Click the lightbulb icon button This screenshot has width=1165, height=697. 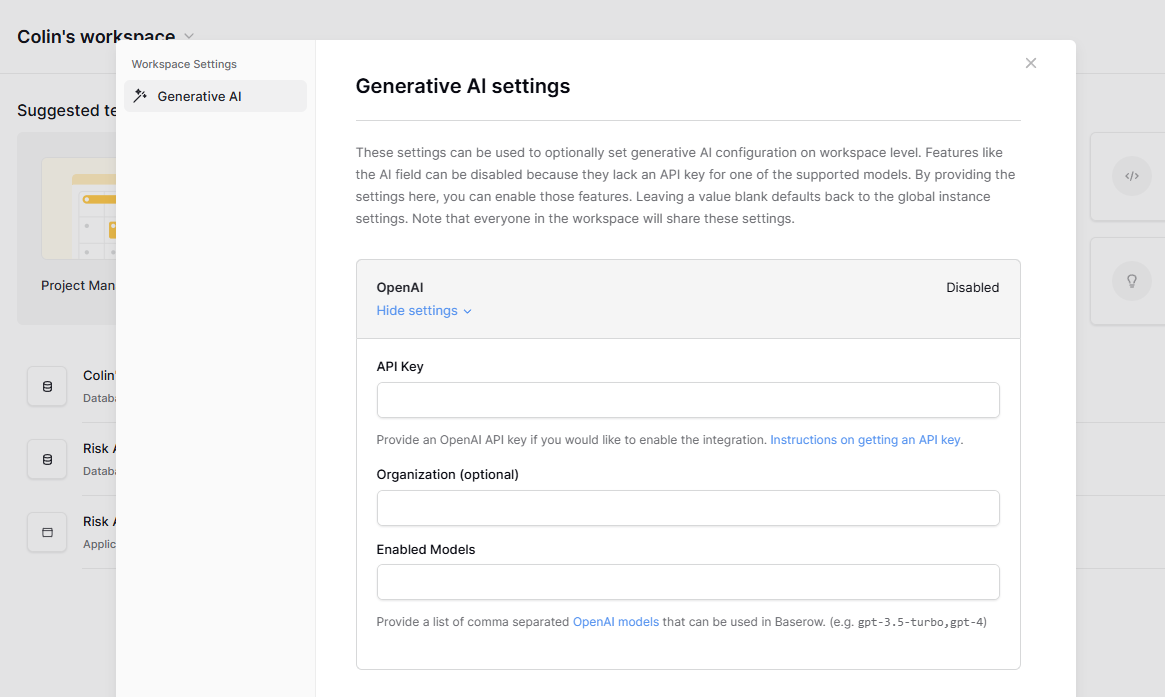click(1131, 281)
